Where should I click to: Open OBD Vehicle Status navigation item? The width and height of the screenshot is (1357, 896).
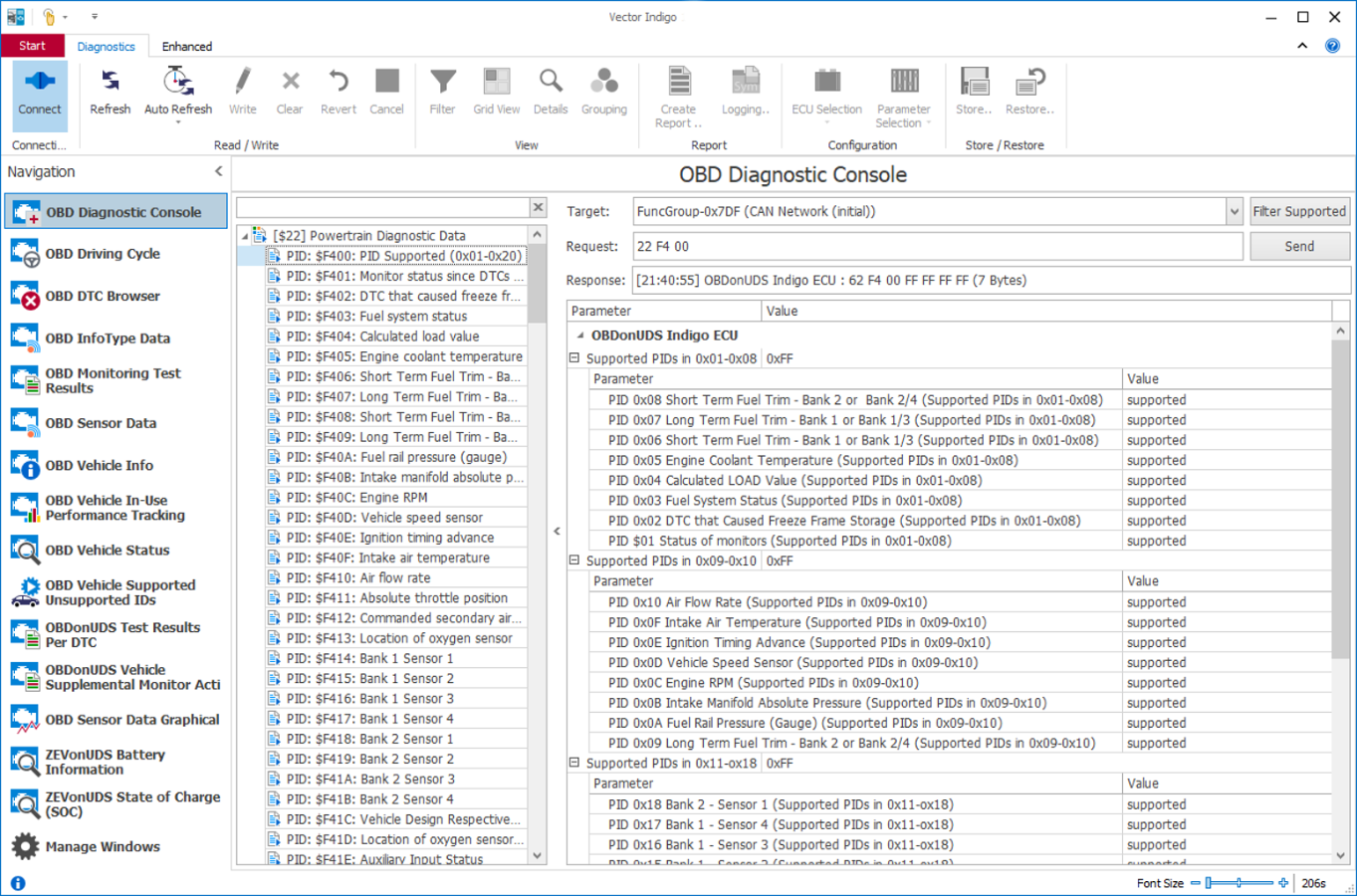click(x=115, y=550)
